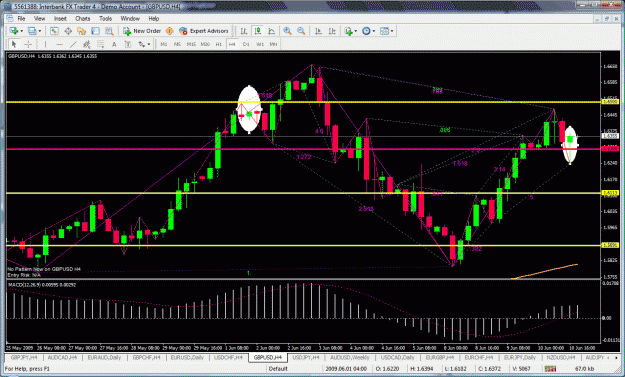Toggle the Expert Advisors button
This screenshot has width=625, height=377.
coord(204,31)
